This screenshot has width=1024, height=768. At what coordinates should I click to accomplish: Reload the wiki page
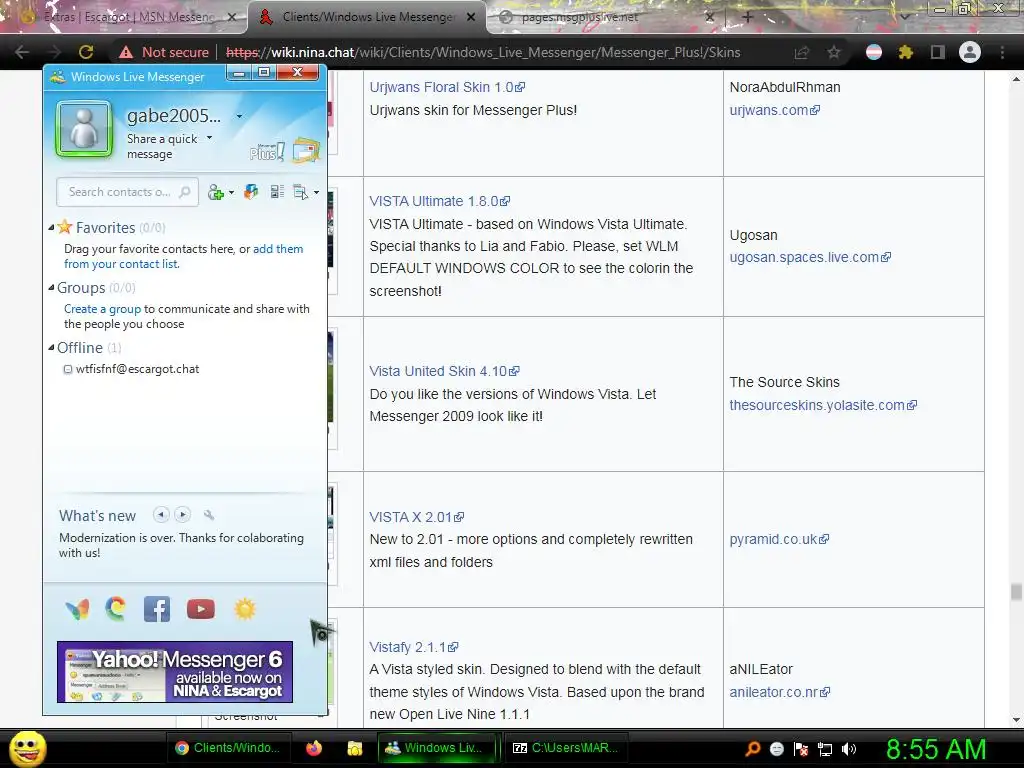pos(86,52)
